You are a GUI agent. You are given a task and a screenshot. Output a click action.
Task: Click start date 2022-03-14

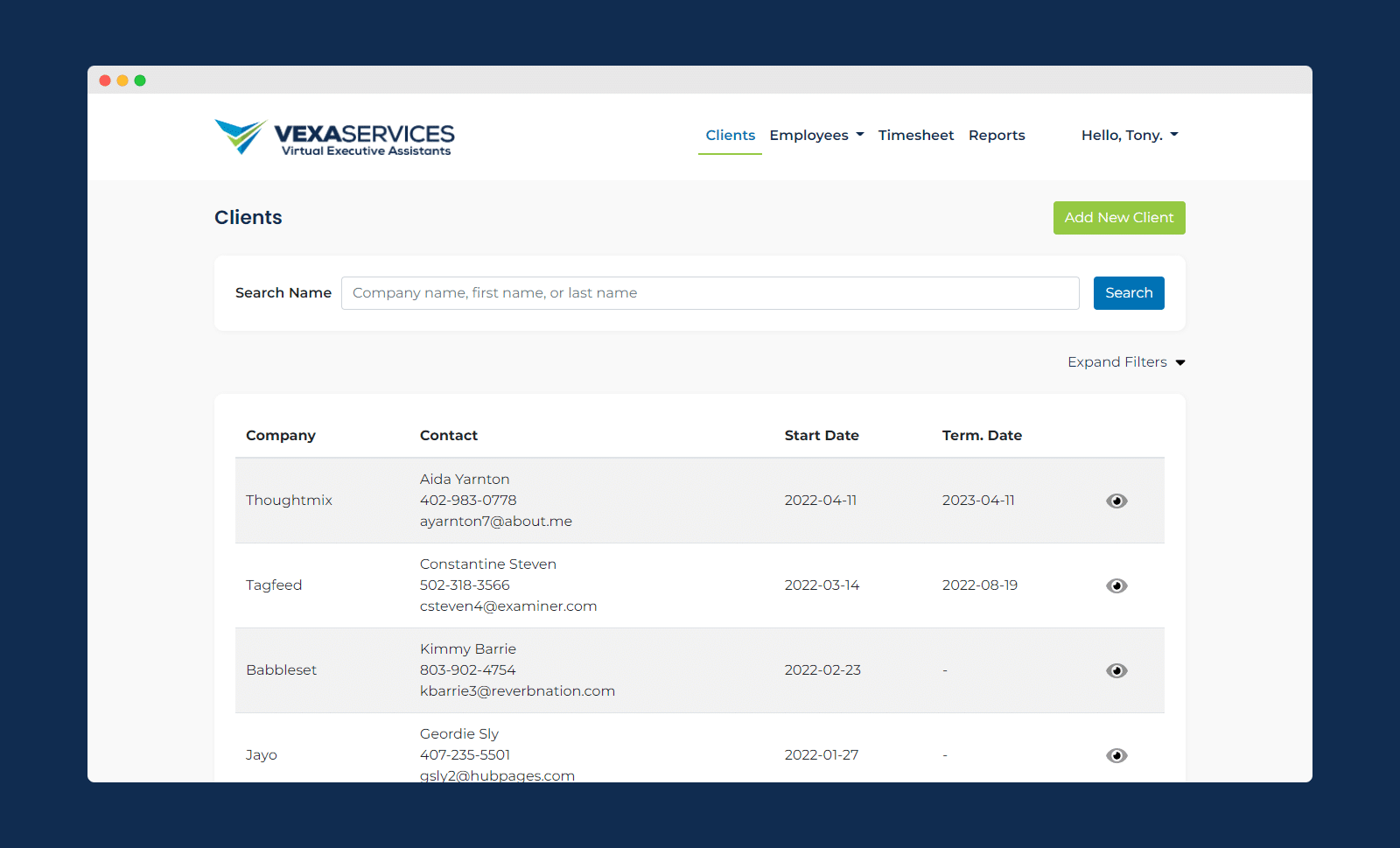click(822, 585)
